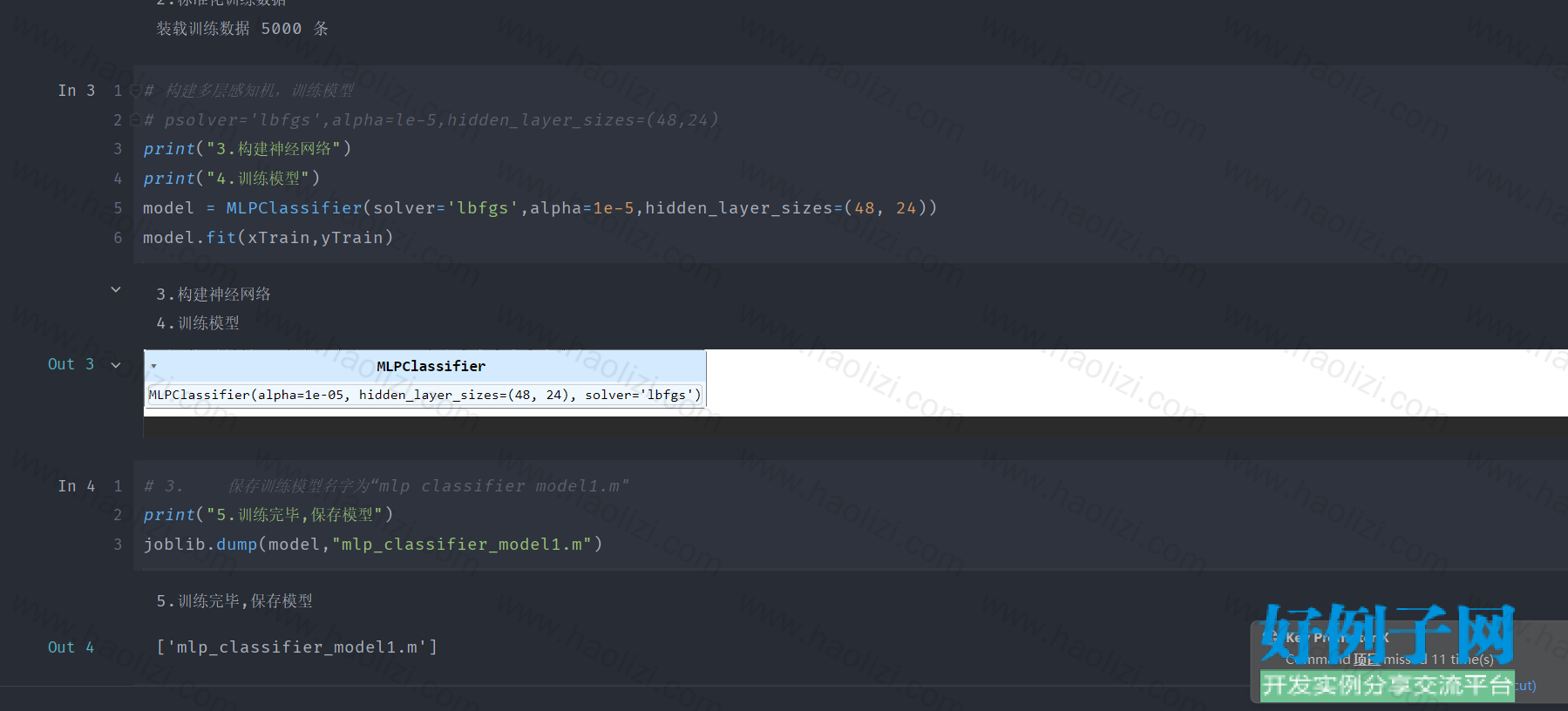The height and width of the screenshot is (711, 1568).
Task: Toggle fold marker beside psolver comment line
Action: pyautogui.click(x=135, y=120)
